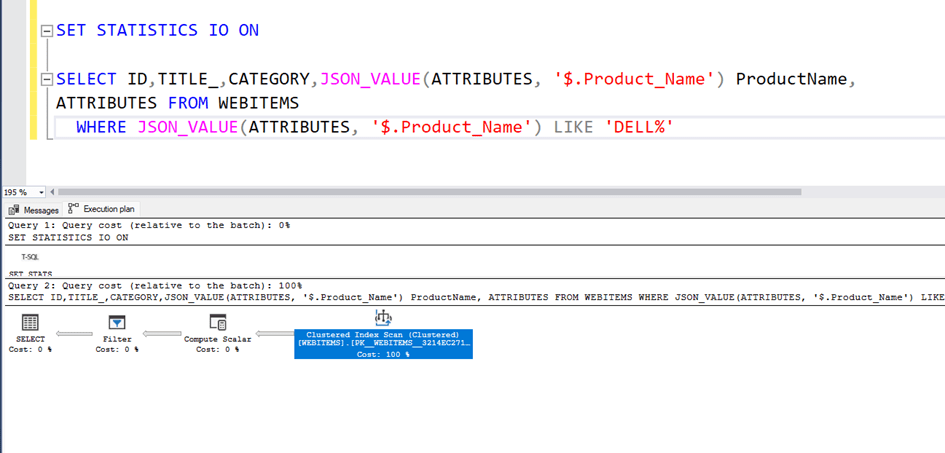Open the Execution plan tab

[x=102, y=209]
